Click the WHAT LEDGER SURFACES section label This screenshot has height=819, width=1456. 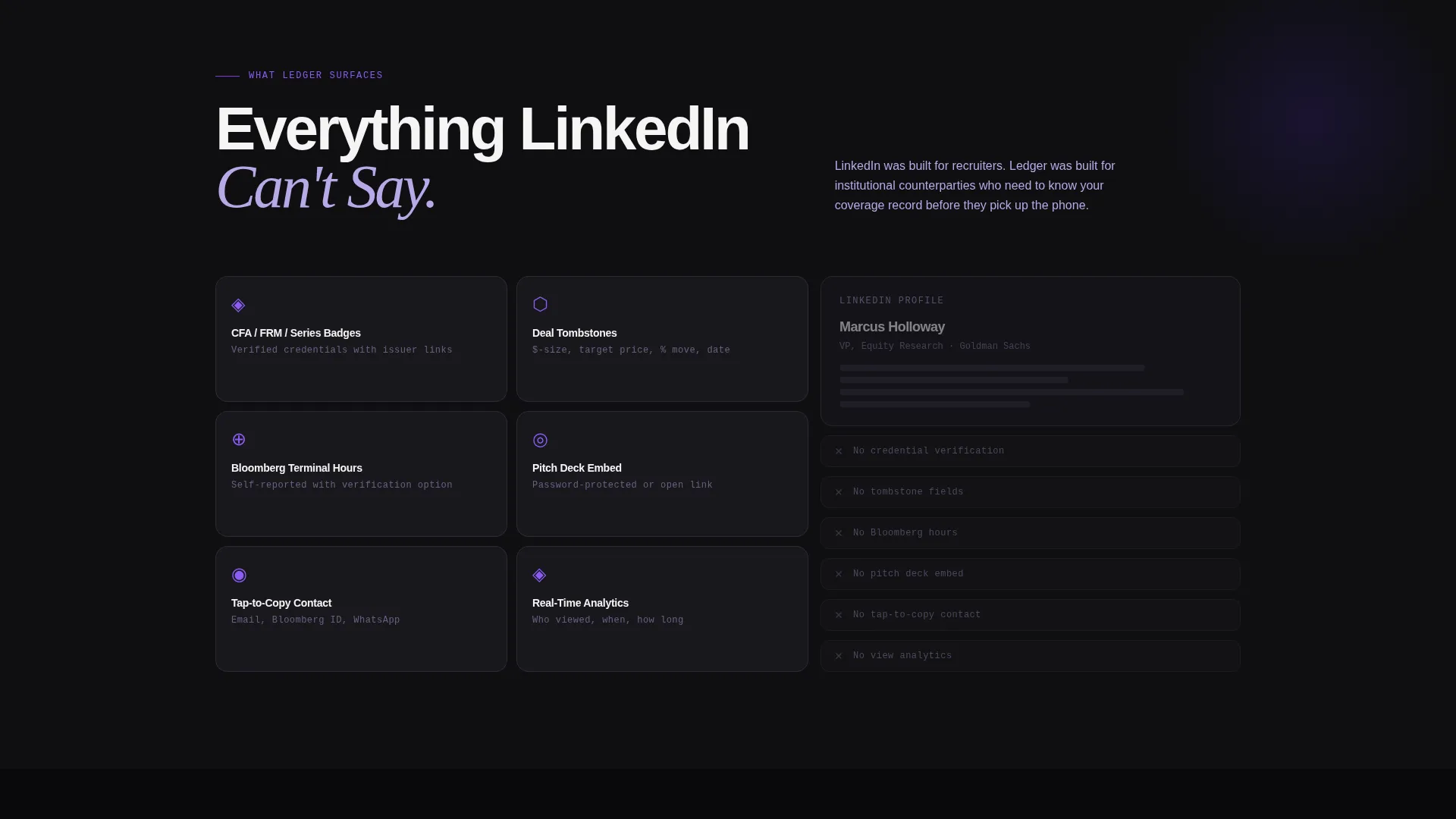point(315,76)
